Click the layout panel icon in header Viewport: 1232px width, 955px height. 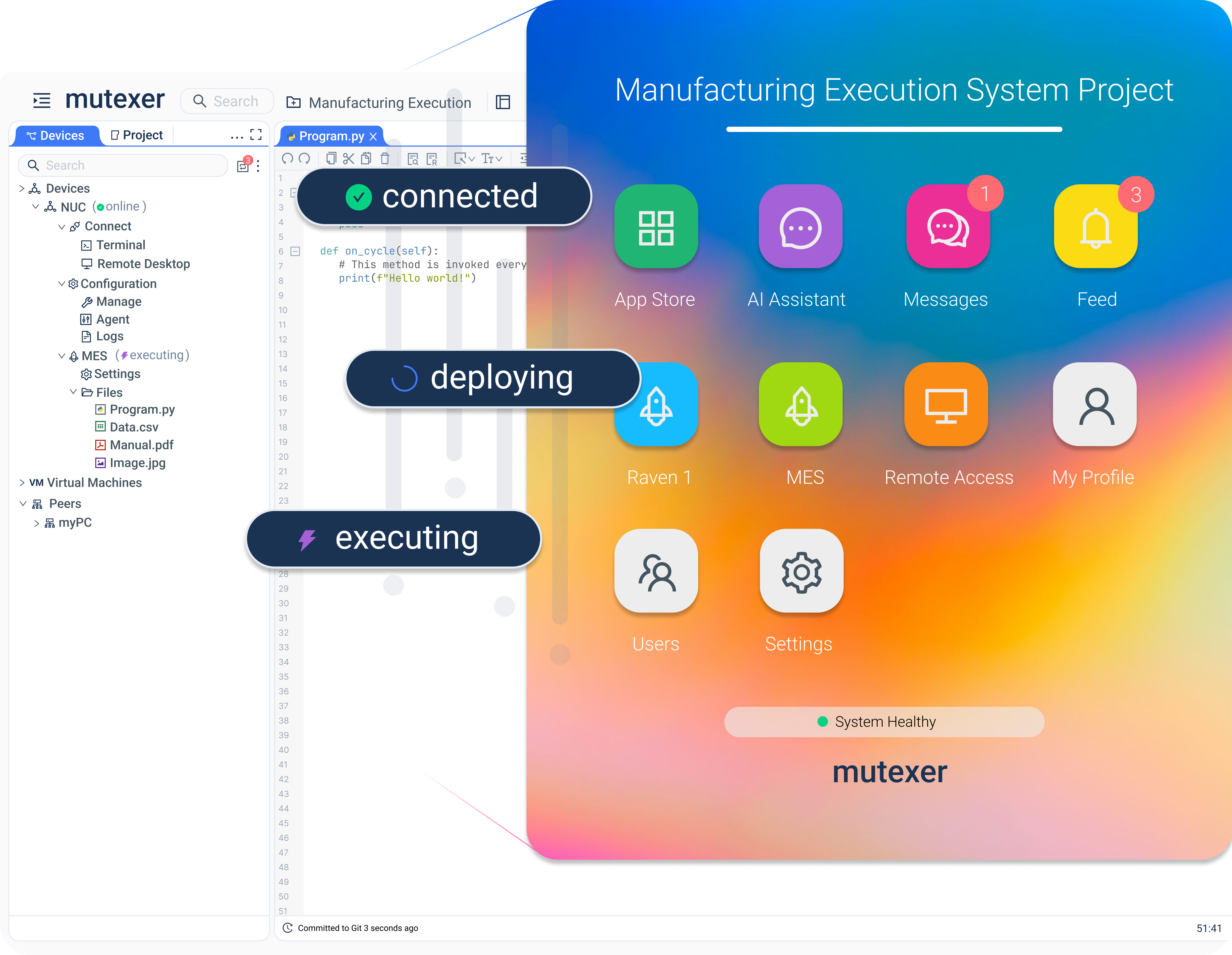click(x=503, y=102)
